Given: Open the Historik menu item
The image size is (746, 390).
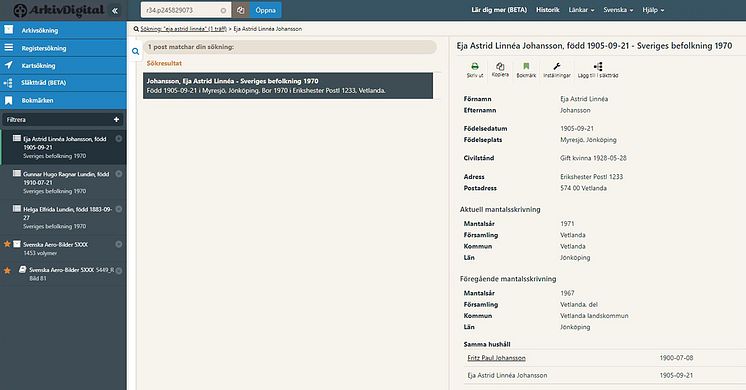Looking at the screenshot, I should [x=548, y=10].
